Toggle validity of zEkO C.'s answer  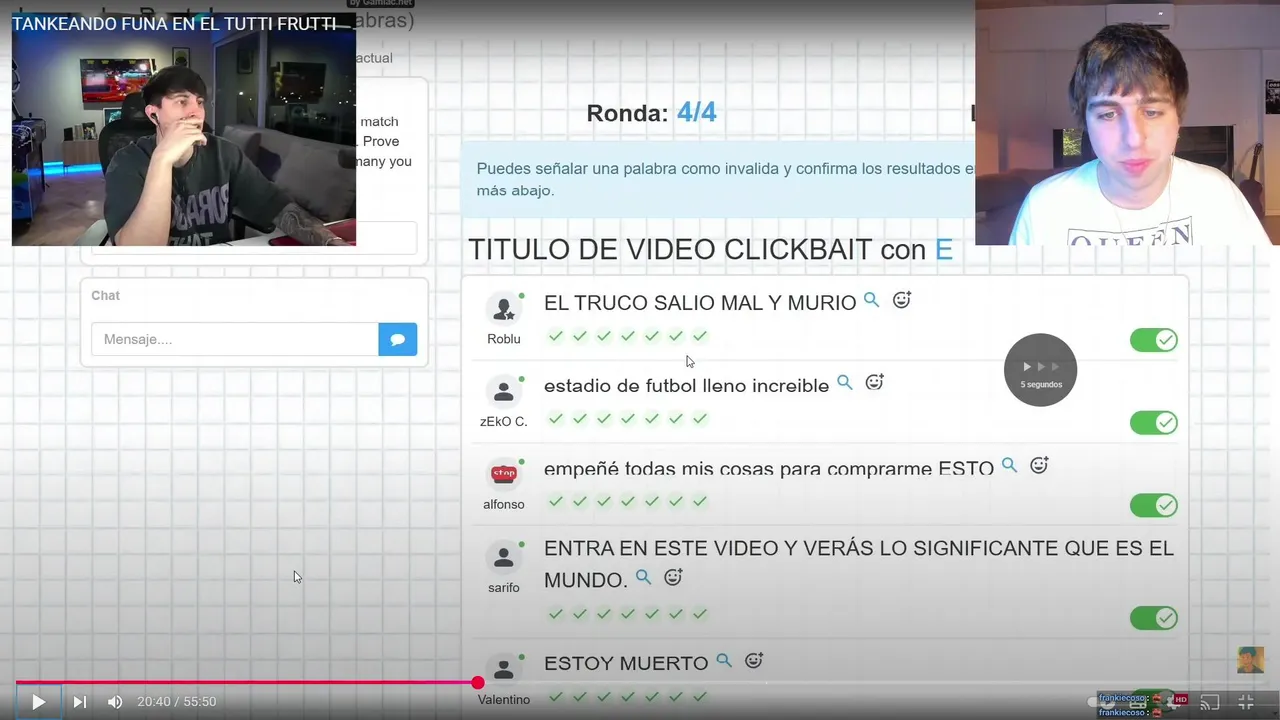point(1154,423)
